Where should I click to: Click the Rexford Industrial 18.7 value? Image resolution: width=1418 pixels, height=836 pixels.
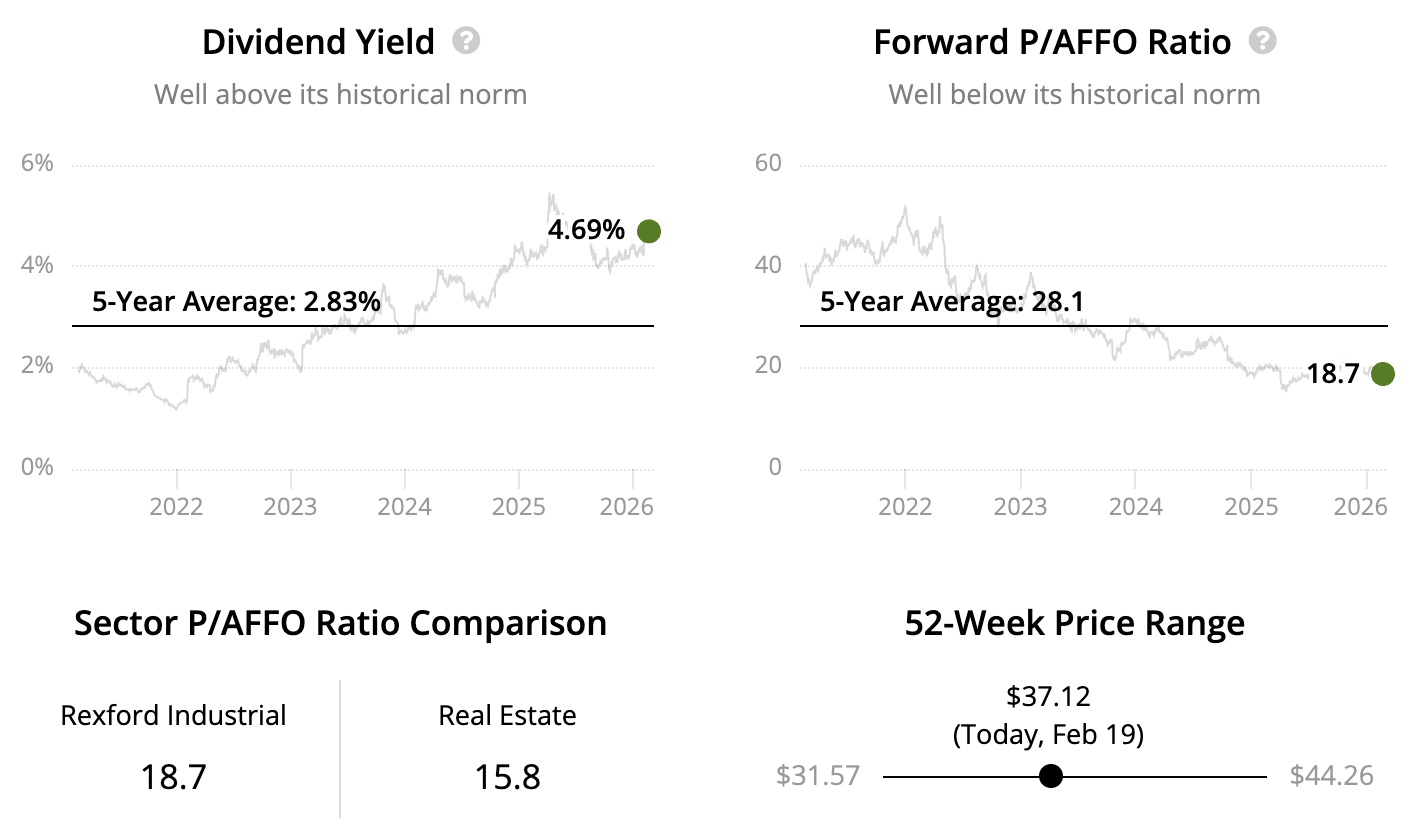point(174,776)
